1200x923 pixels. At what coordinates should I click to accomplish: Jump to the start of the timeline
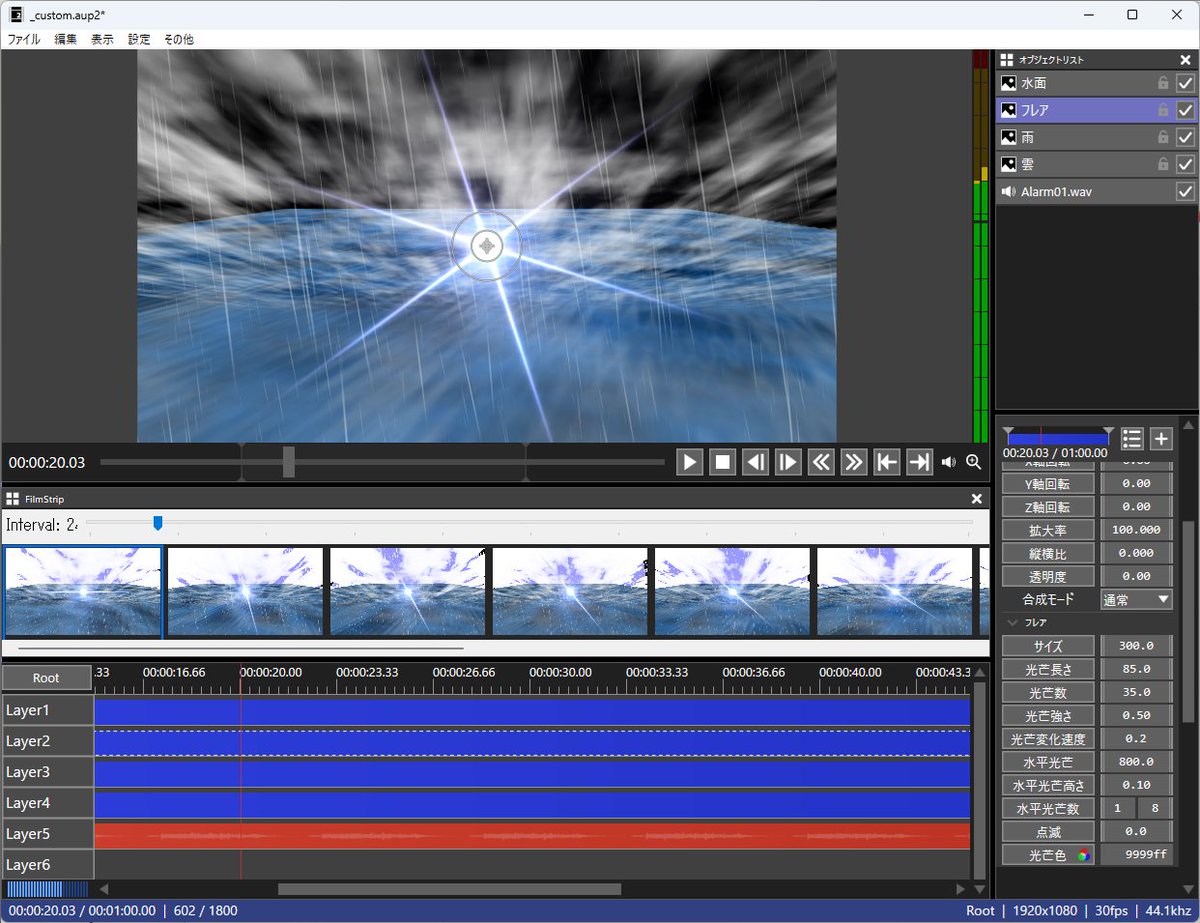(x=886, y=462)
